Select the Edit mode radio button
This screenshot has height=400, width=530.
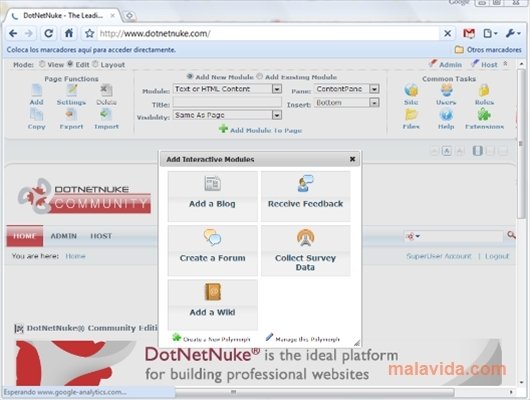[x=70, y=64]
